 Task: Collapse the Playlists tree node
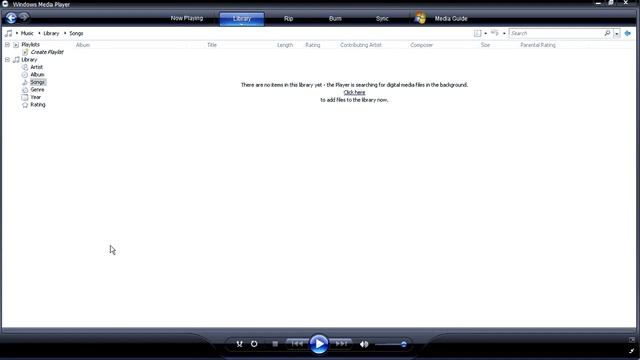[7, 44]
